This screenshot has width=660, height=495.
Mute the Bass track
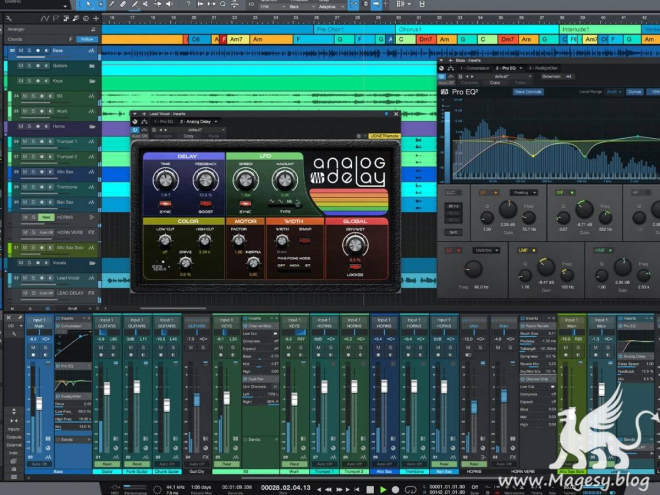point(21,51)
